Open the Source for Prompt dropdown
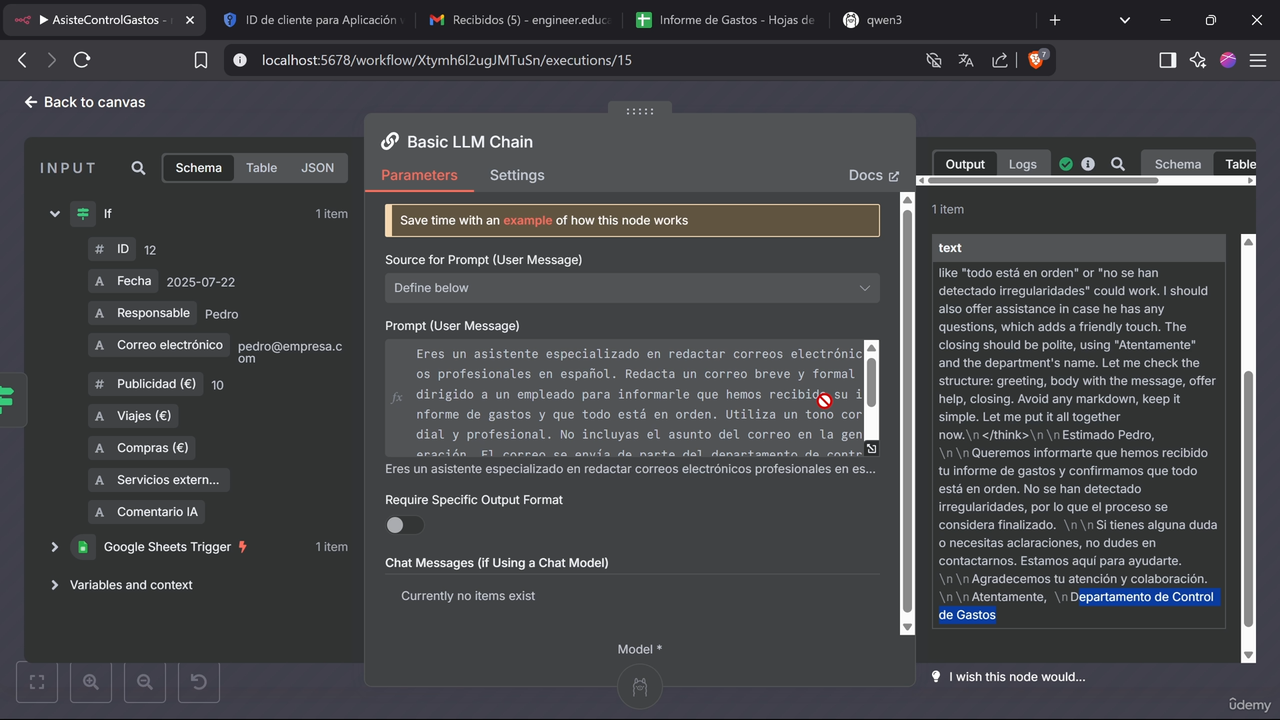This screenshot has height=720, width=1280. [632, 288]
